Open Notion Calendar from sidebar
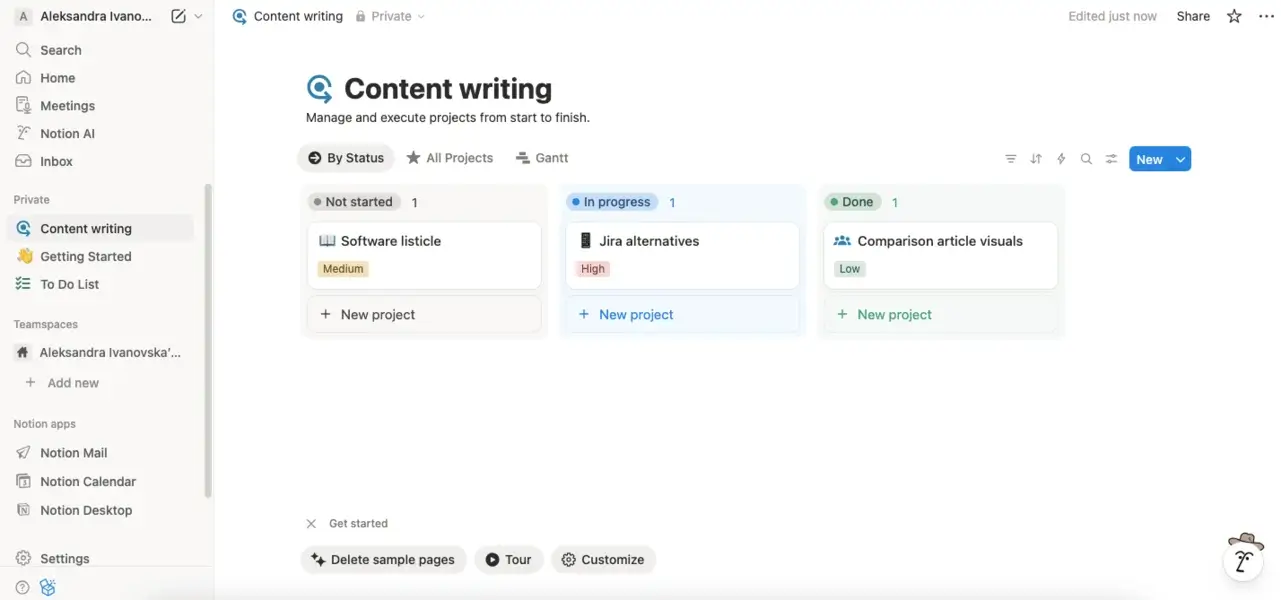 (88, 481)
